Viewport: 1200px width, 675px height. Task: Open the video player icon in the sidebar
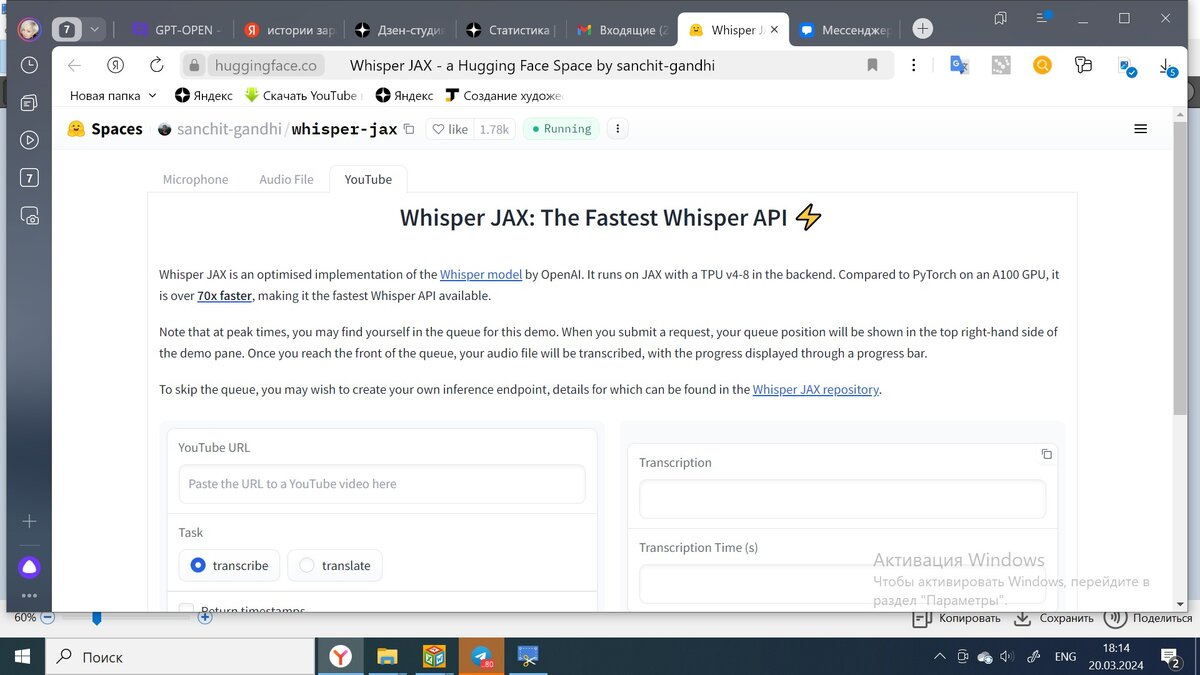pyautogui.click(x=29, y=140)
